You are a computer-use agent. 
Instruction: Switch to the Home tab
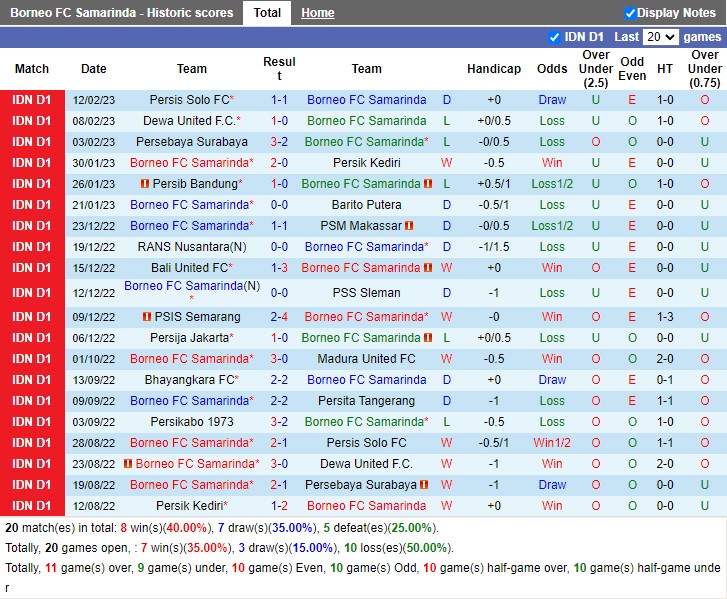[x=318, y=13]
